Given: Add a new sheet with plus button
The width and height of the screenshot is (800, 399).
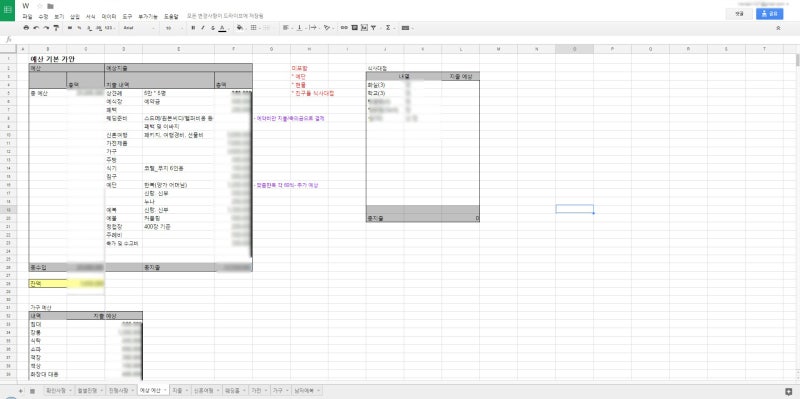Looking at the screenshot, I should (x=21, y=390).
